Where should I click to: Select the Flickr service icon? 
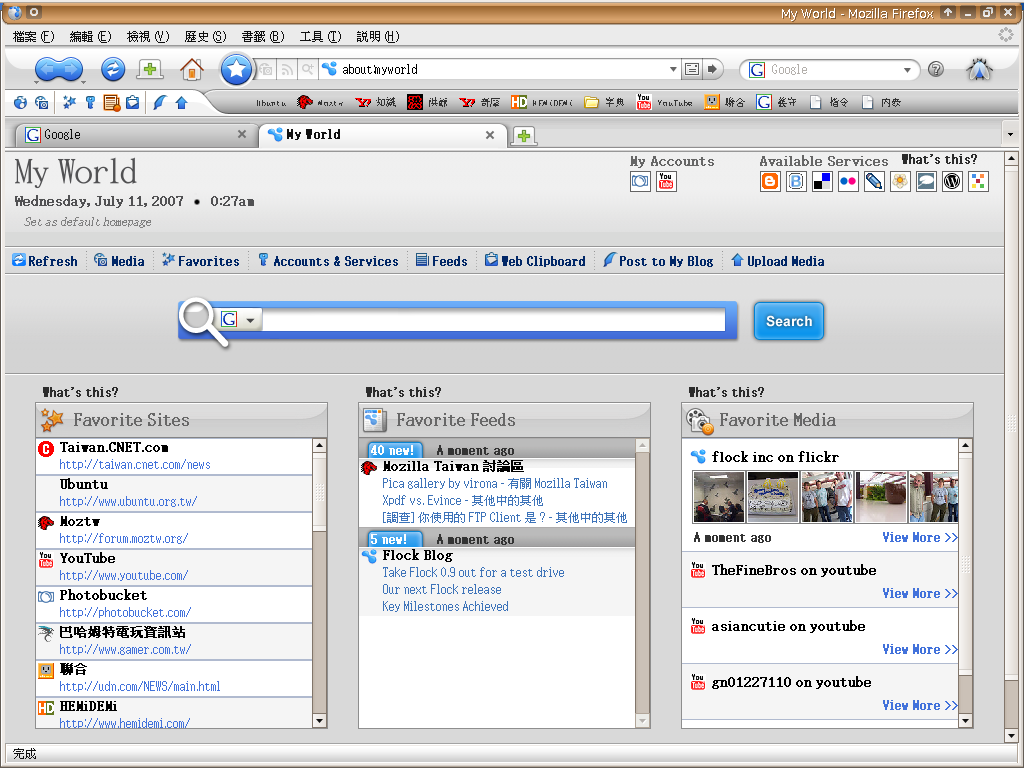coord(848,182)
